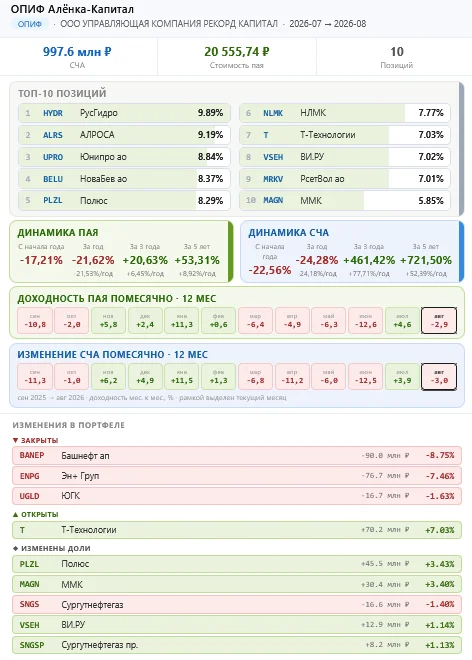
Task: Select the авг -3,0 NAV change tile
Action: (439, 377)
